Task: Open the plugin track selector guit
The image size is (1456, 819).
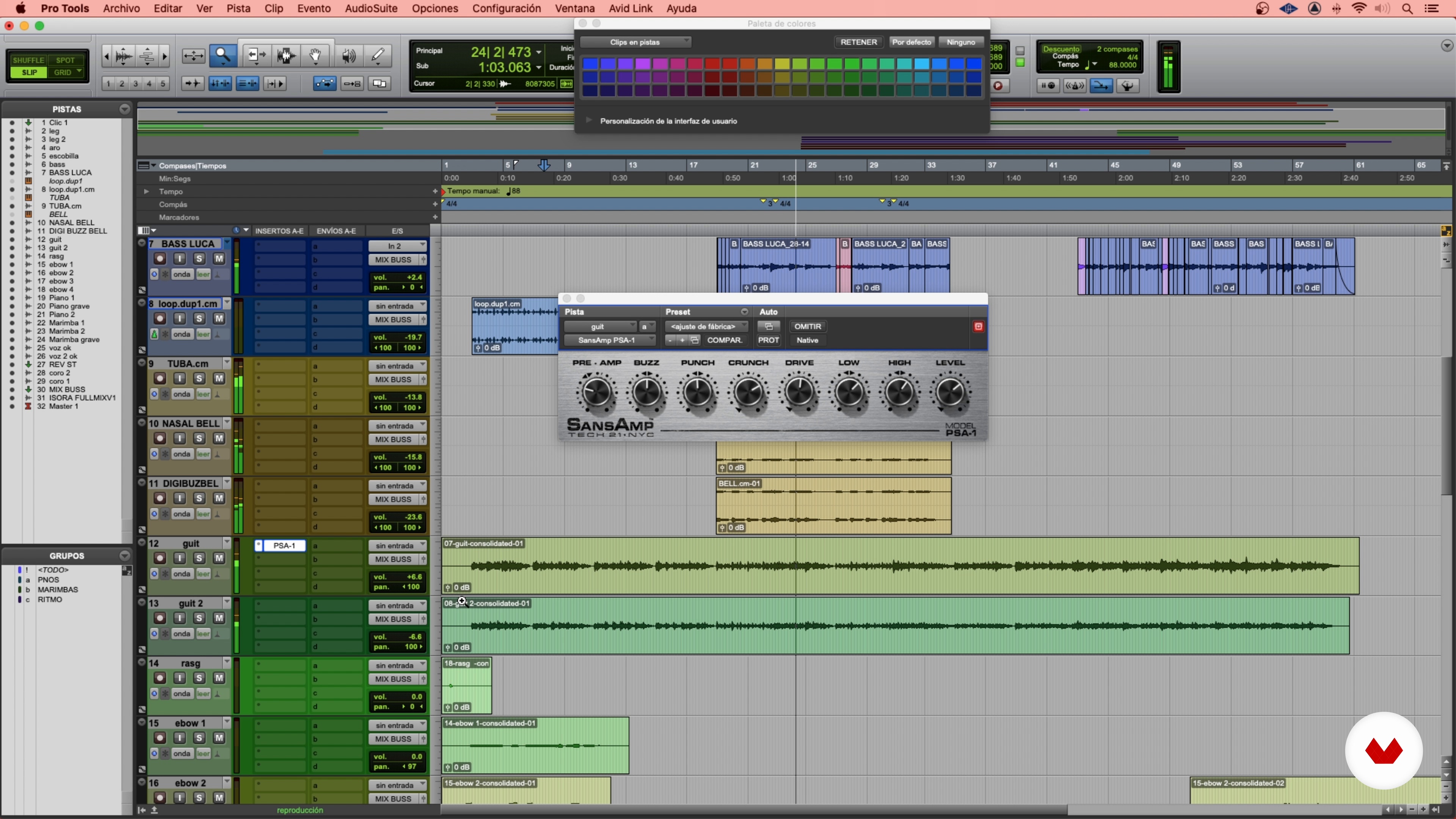Action: point(600,326)
